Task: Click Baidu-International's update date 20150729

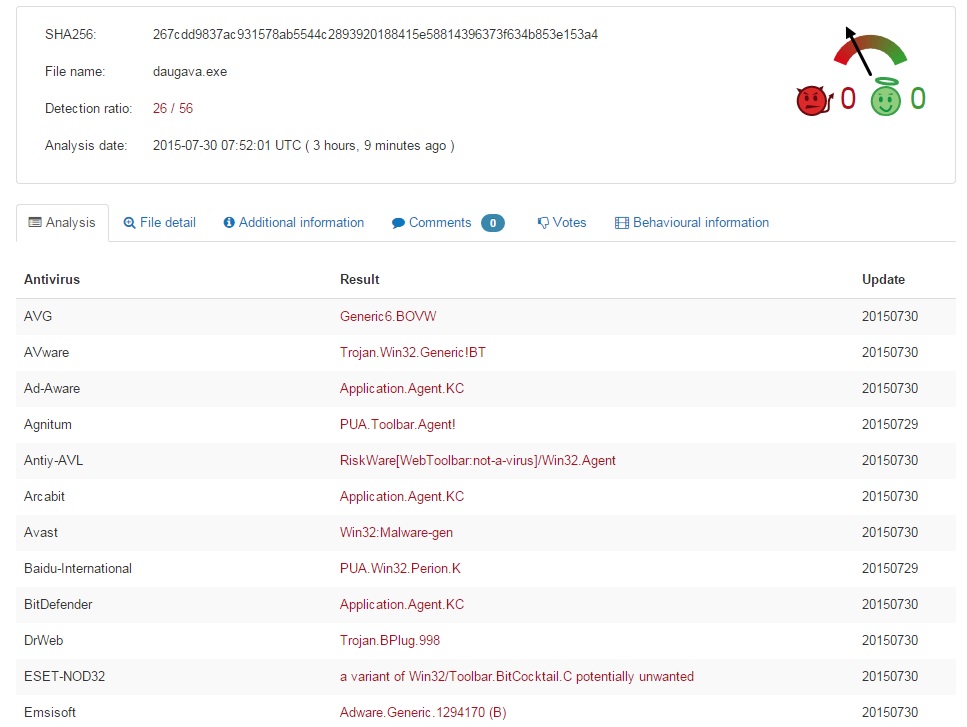Action: point(890,569)
